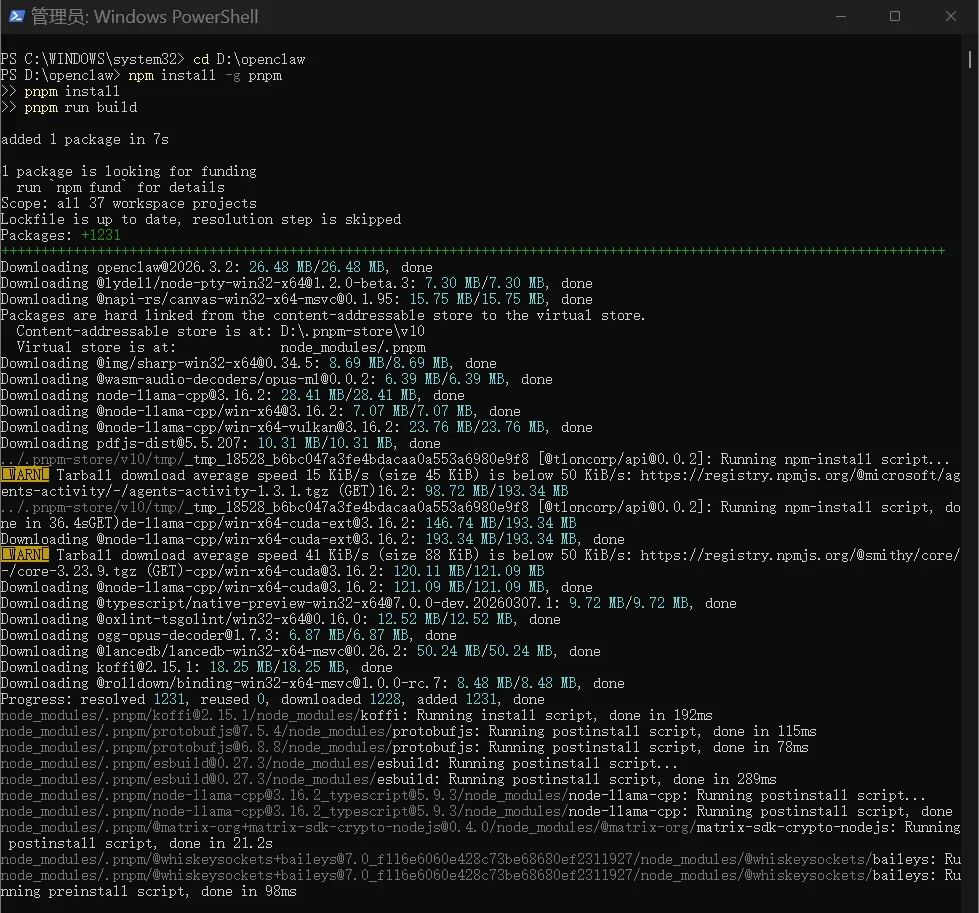The image size is (979, 913).
Task: Click the 'cd D:\openclaw' command text
Action: 249,59
